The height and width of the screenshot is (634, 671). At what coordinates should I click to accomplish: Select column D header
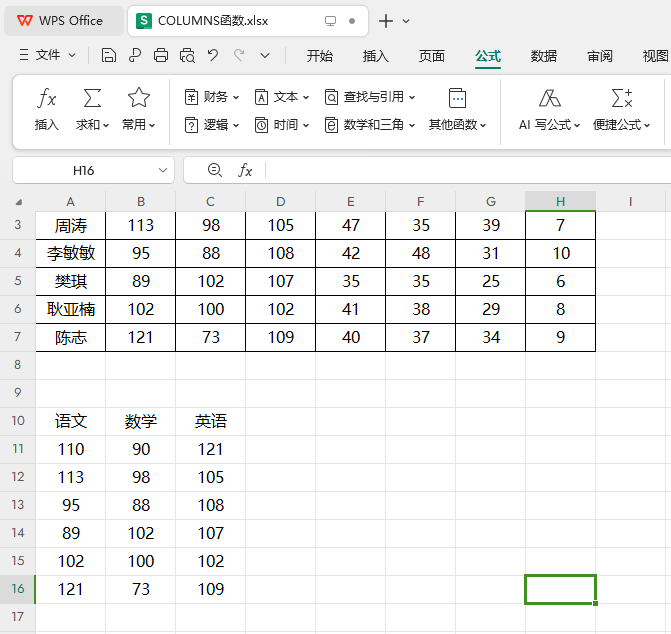click(281, 201)
